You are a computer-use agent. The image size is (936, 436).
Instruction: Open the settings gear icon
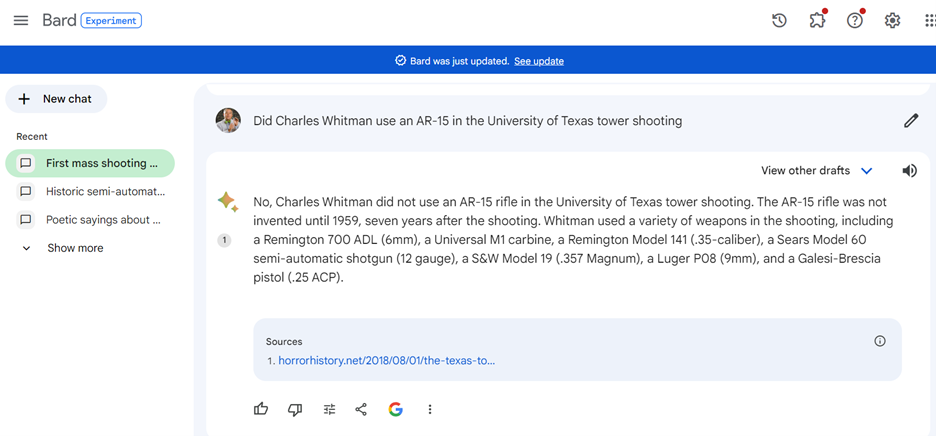892,20
